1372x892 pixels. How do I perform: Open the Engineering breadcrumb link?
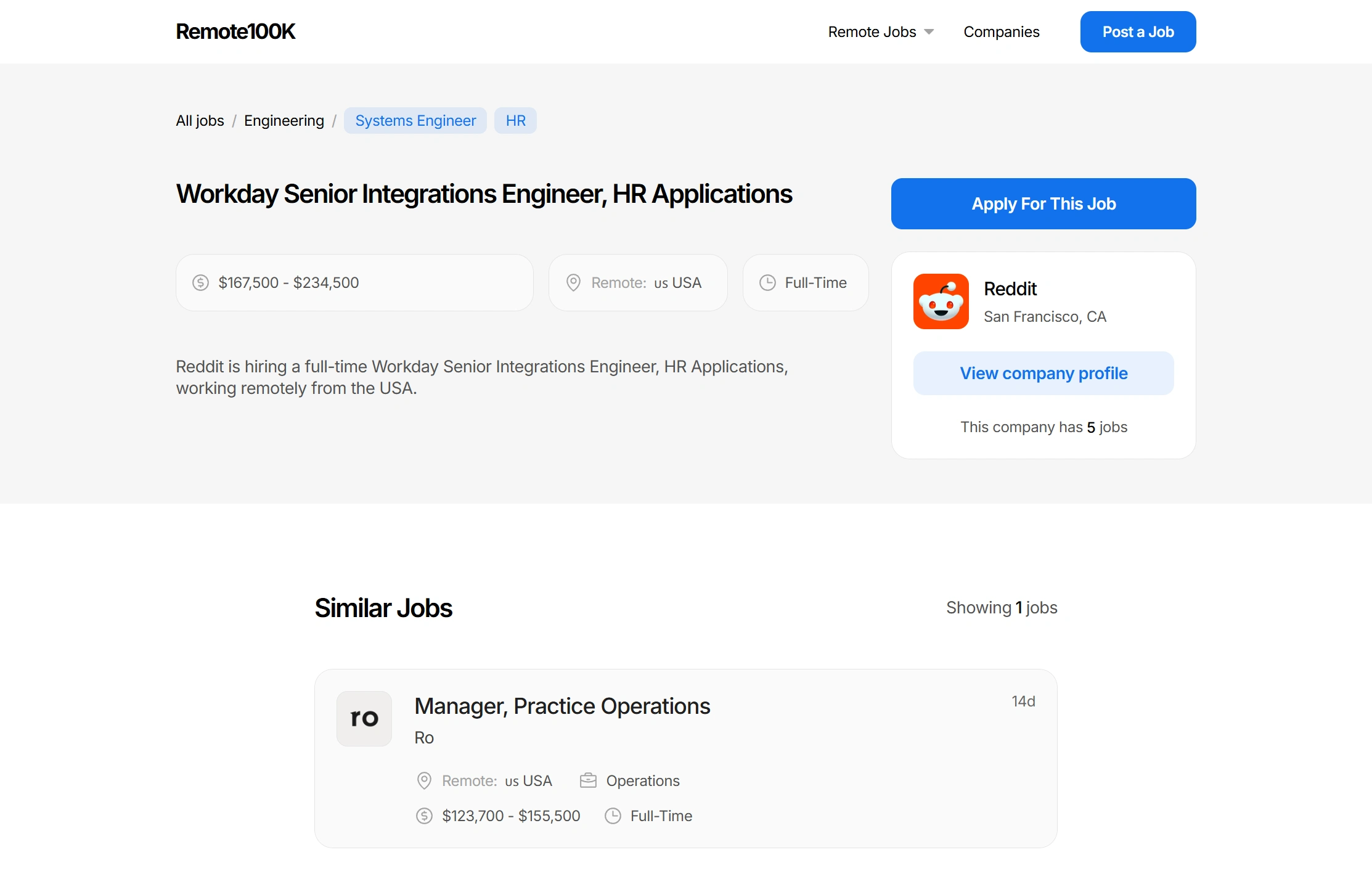[x=284, y=120]
